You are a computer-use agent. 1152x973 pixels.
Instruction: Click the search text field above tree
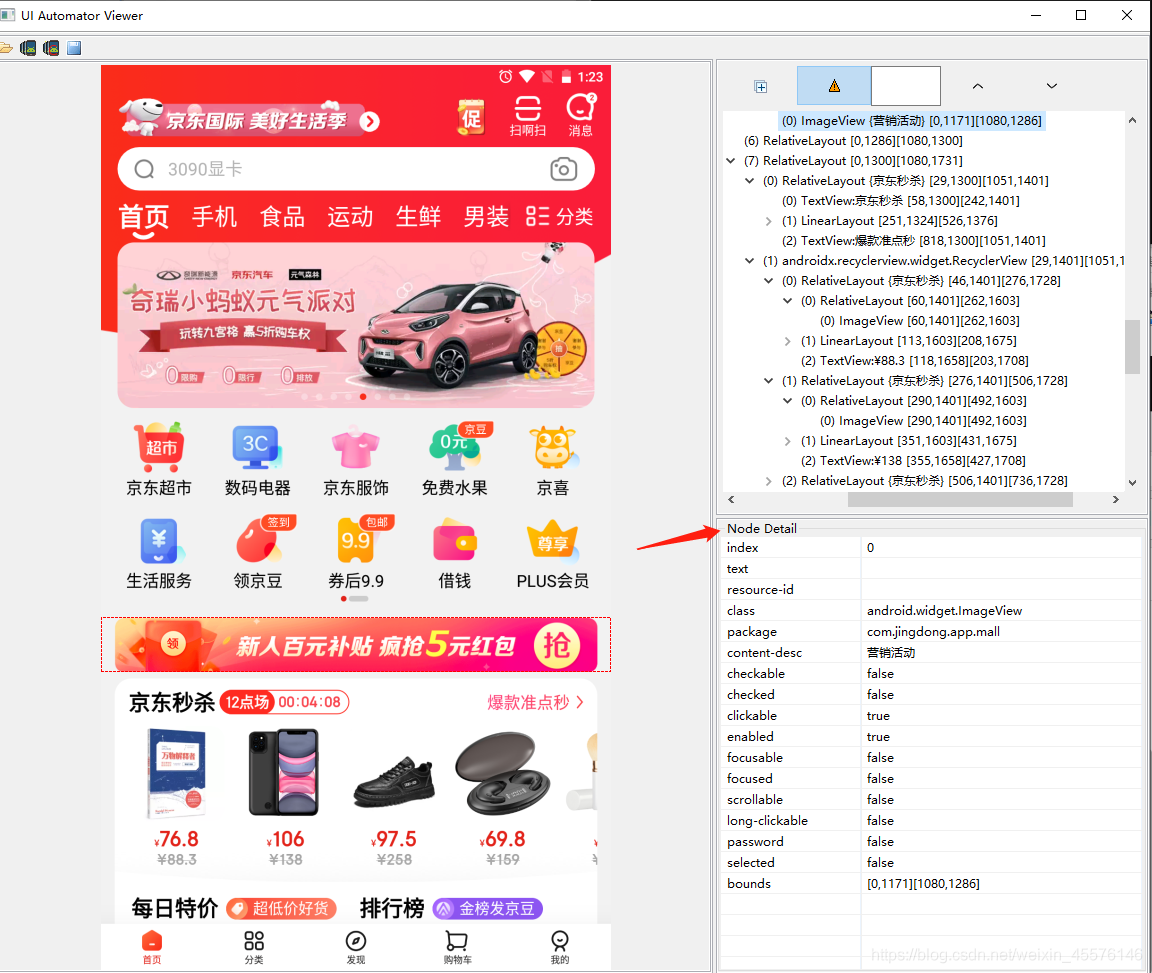(x=905, y=86)
